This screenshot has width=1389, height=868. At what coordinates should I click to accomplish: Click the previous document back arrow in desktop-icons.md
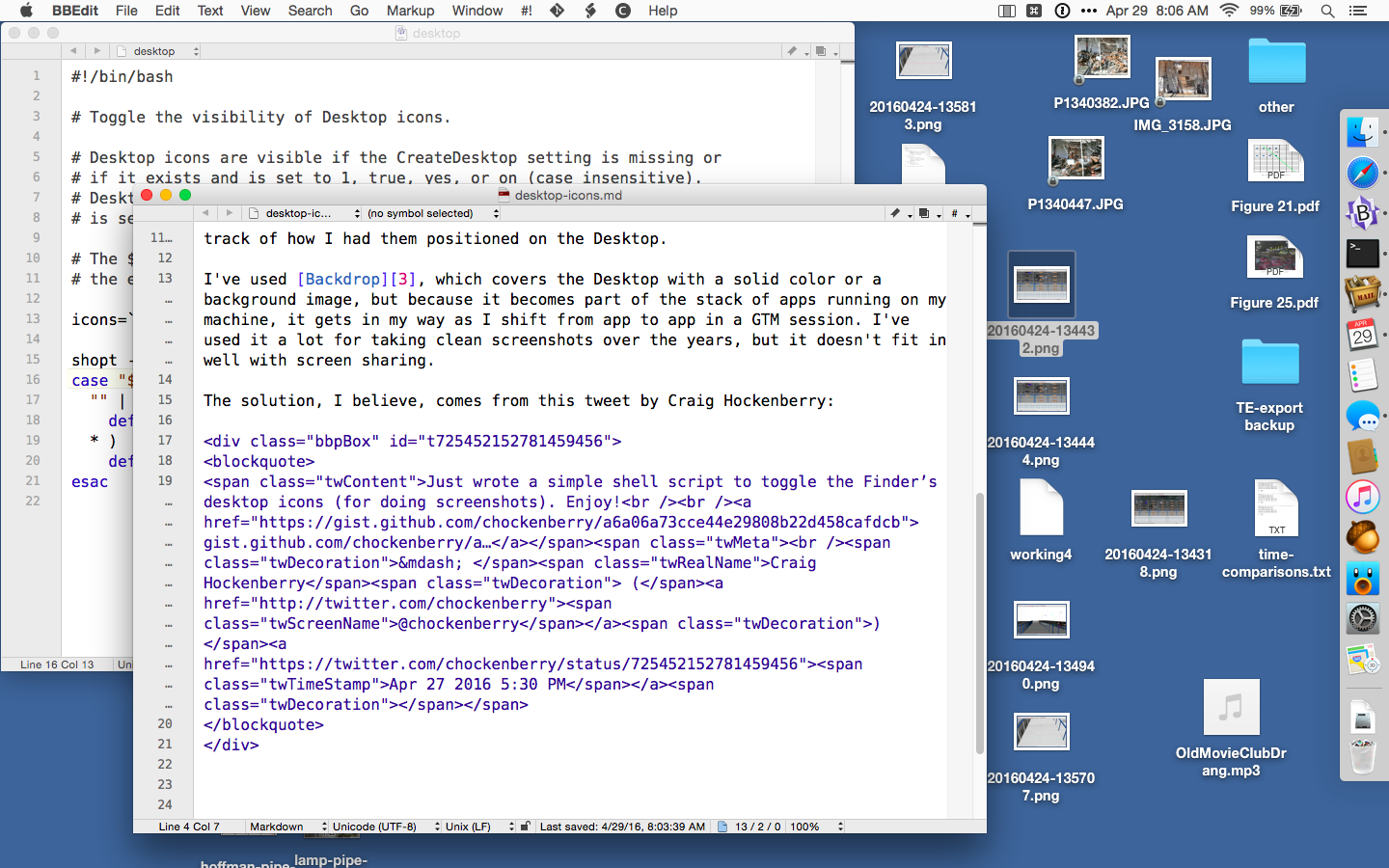205,213
